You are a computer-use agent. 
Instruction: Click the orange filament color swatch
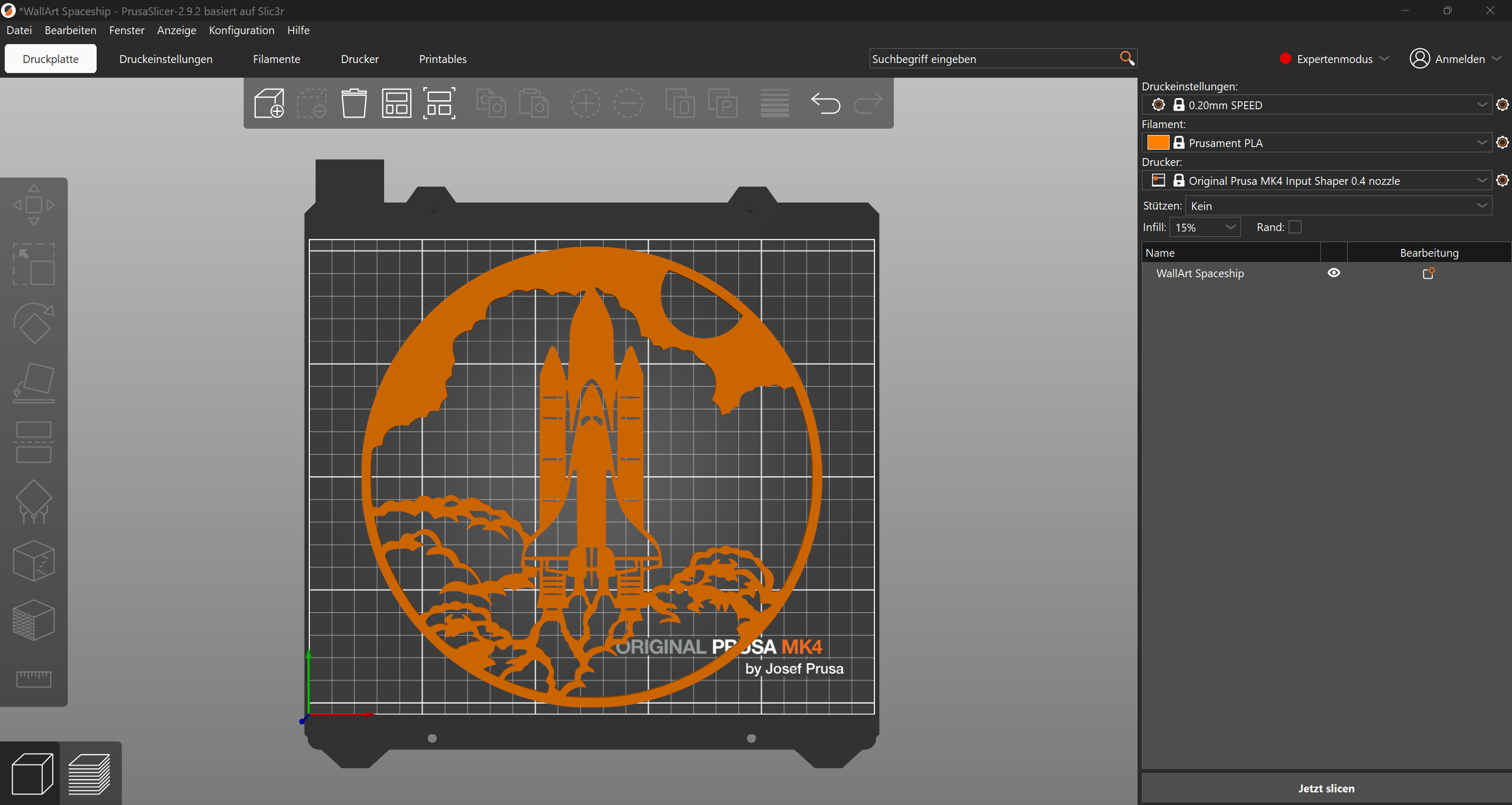click(1158, 143)
